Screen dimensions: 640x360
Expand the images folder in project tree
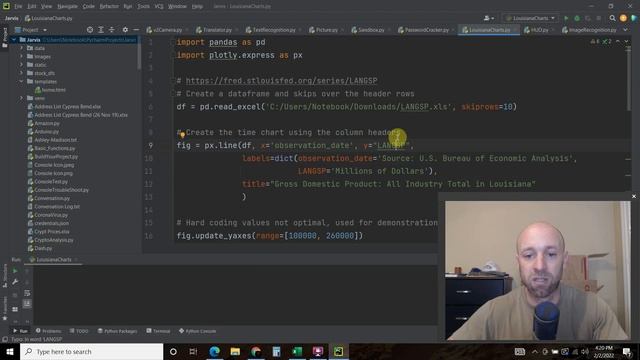point(21,56)
